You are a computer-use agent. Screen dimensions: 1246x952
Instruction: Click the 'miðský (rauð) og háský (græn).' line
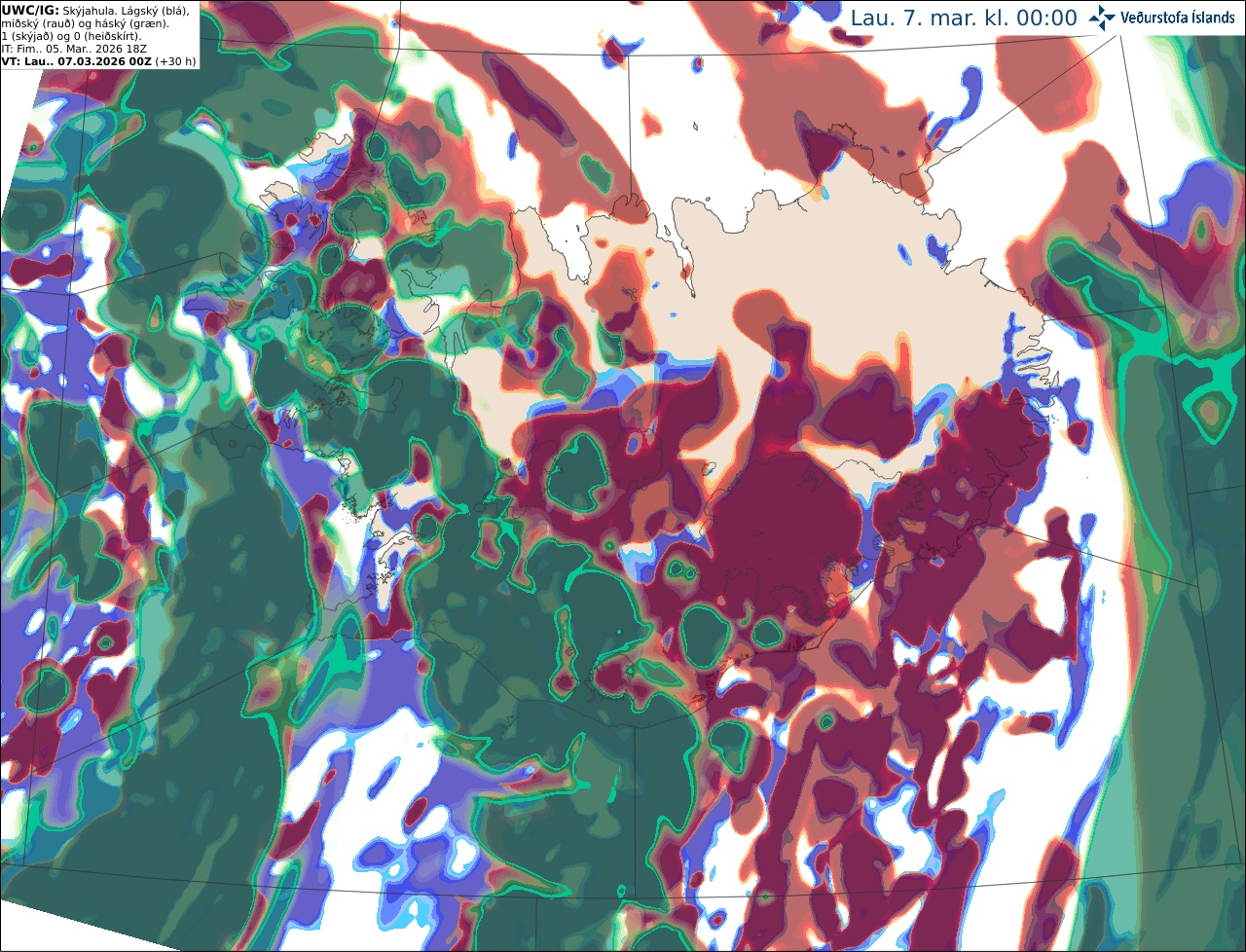(x=85, y=23)
